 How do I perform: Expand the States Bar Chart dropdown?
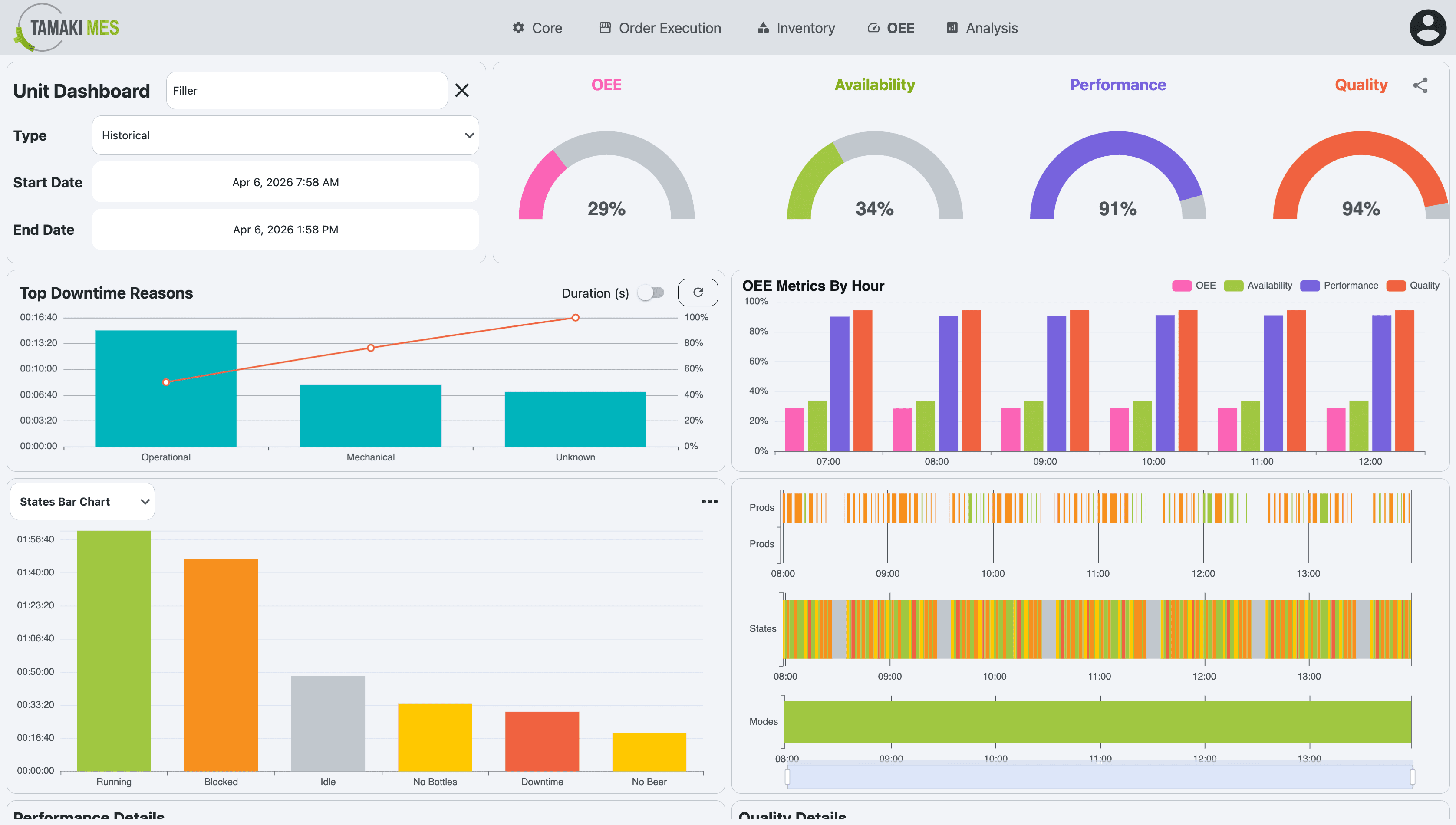click(x=83, y=501)
